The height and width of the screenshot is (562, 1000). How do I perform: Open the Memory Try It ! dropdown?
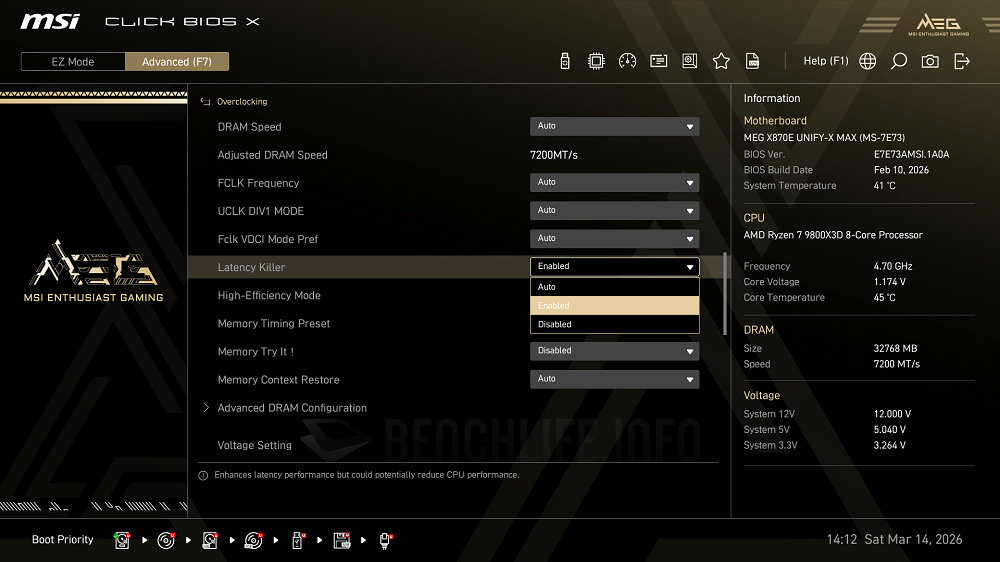tap(614, 351)
